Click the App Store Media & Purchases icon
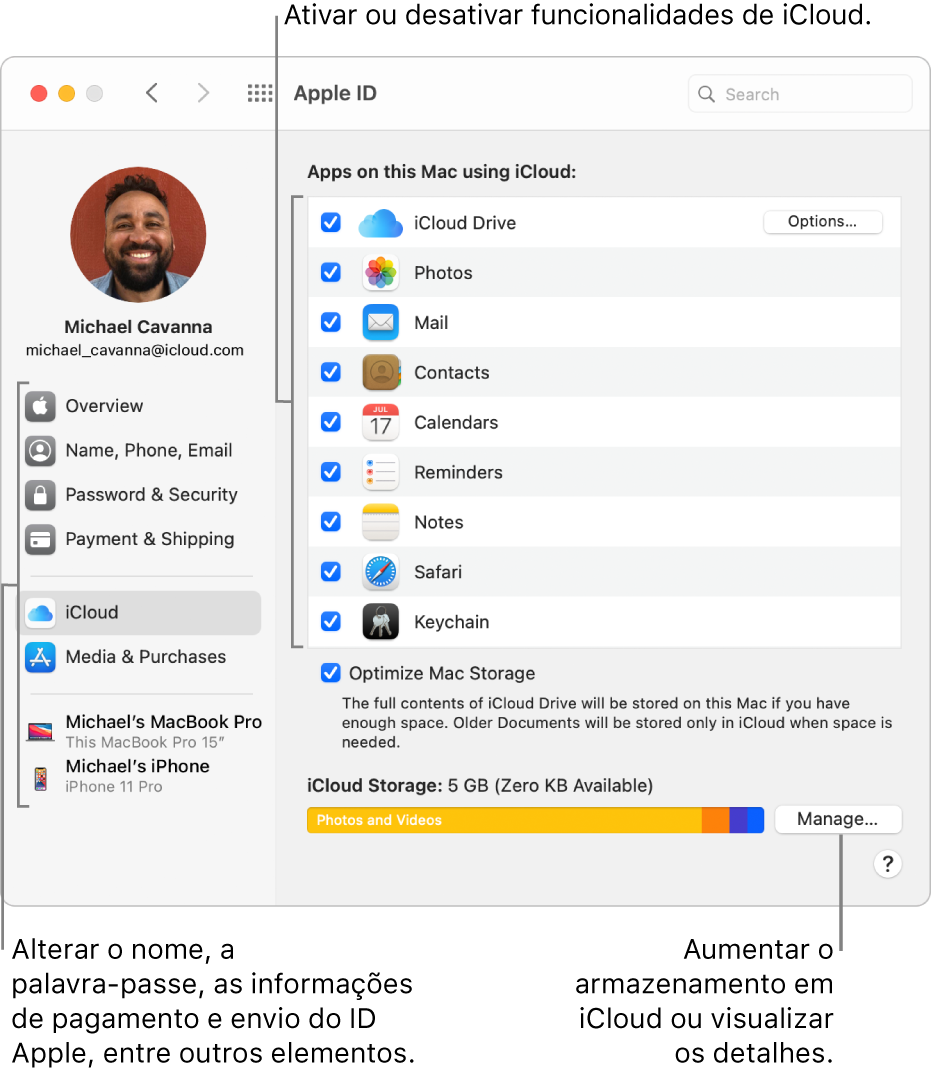 click(x=41, y=657)
